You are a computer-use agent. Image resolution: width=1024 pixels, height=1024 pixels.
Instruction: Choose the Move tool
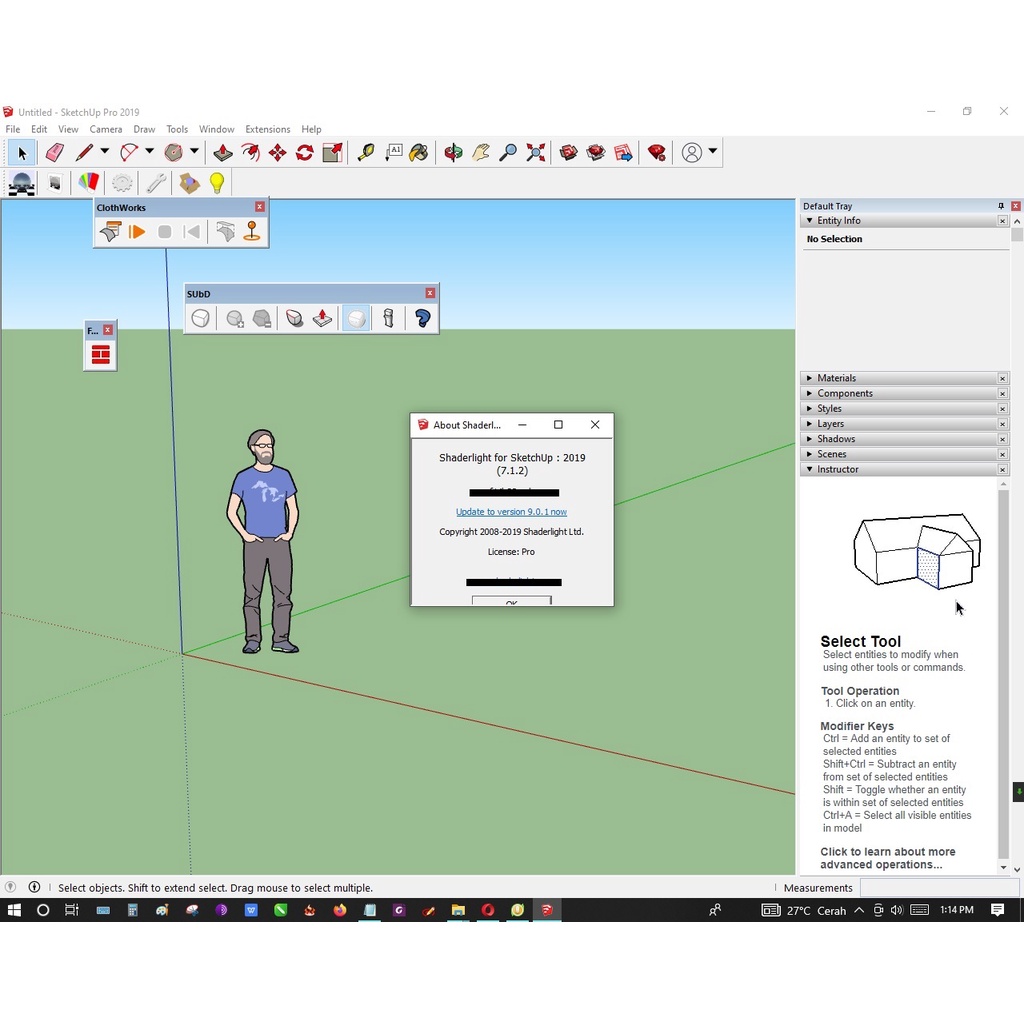277,152
